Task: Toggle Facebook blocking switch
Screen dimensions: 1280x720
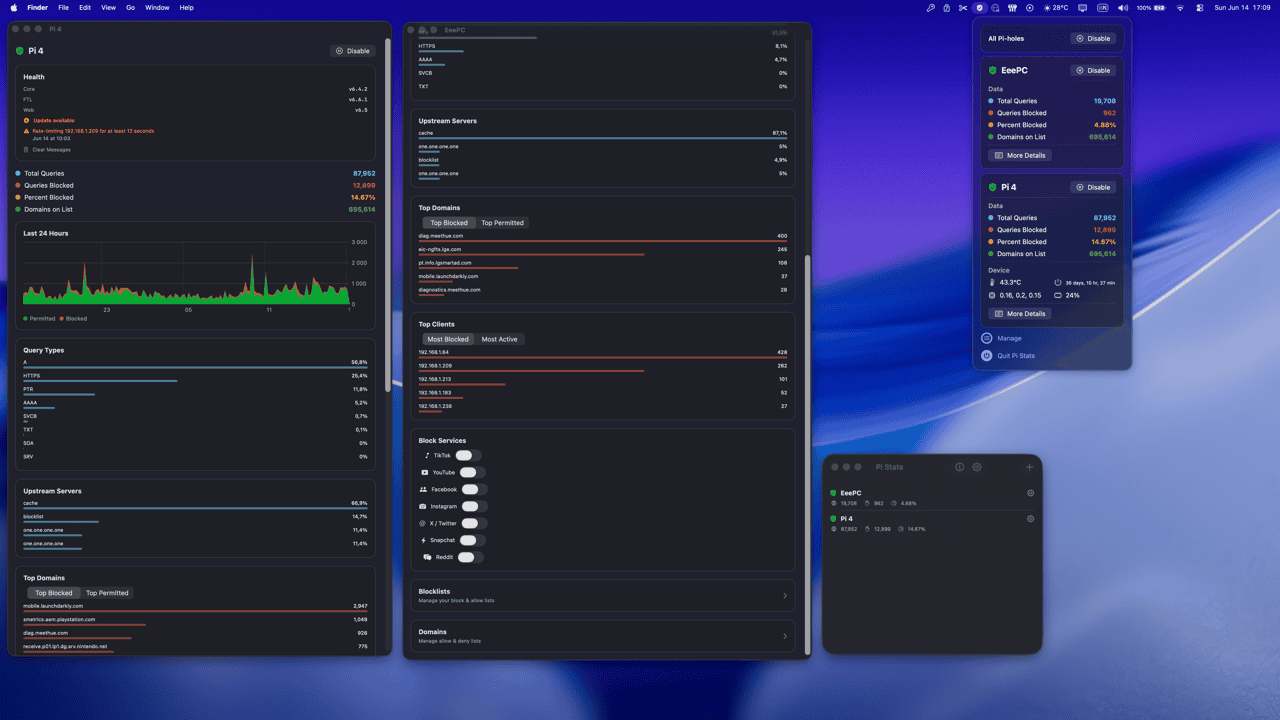Action: tap(474, 489)
